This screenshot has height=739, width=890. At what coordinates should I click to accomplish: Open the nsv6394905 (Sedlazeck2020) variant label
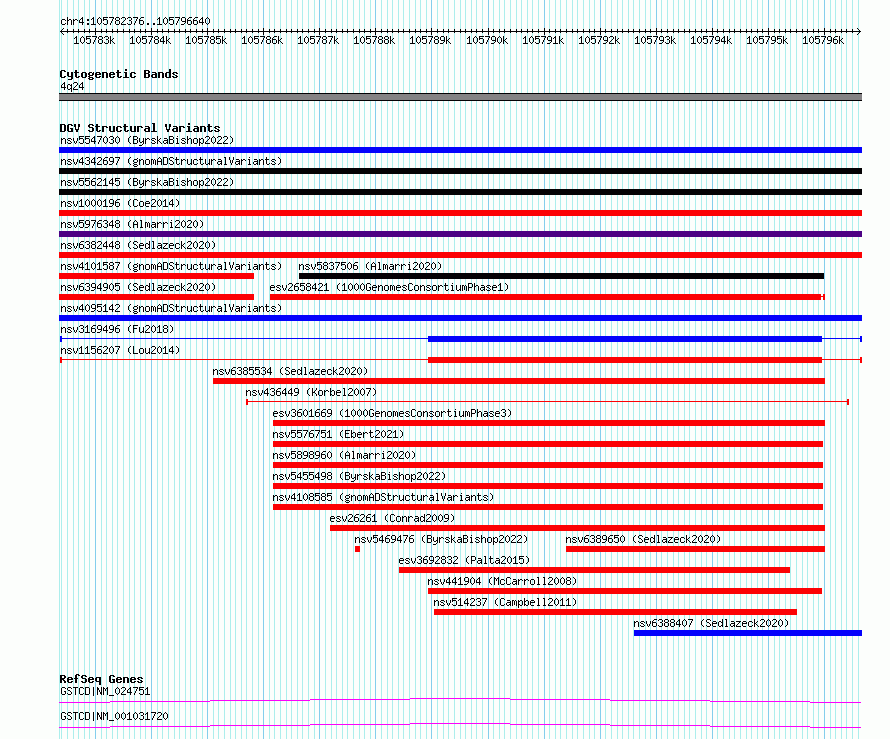pos(138,287)
